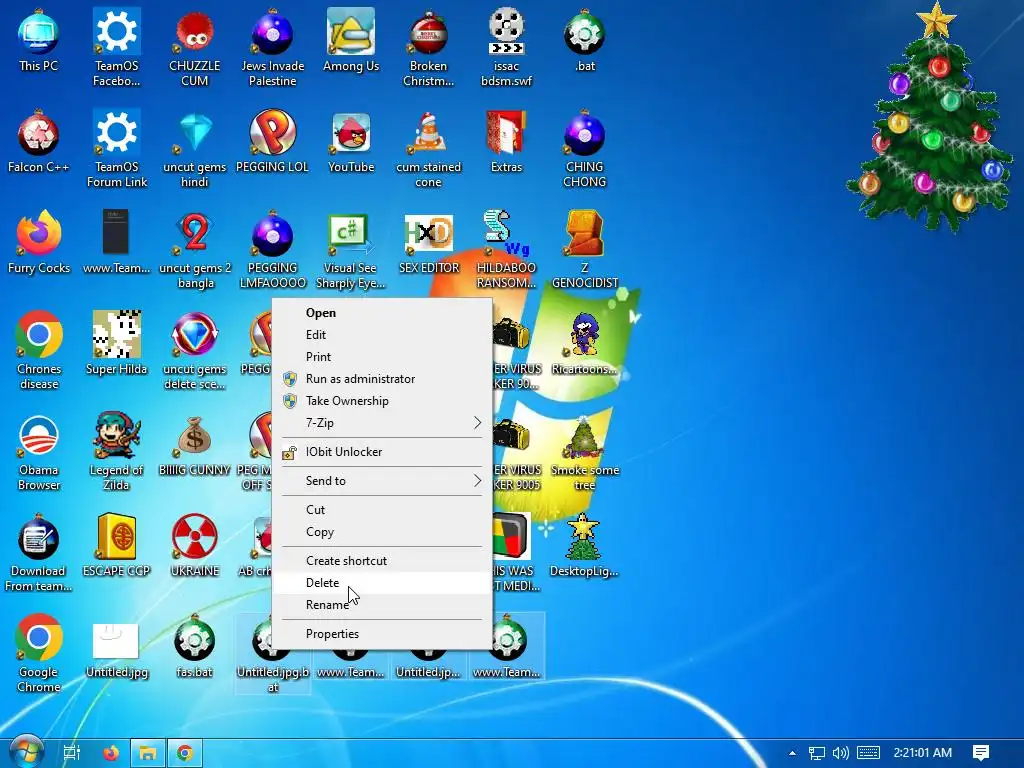Choose Take Ownership in context menu
The height and width of the screenshot is (768, 1024).
(382, 401)
